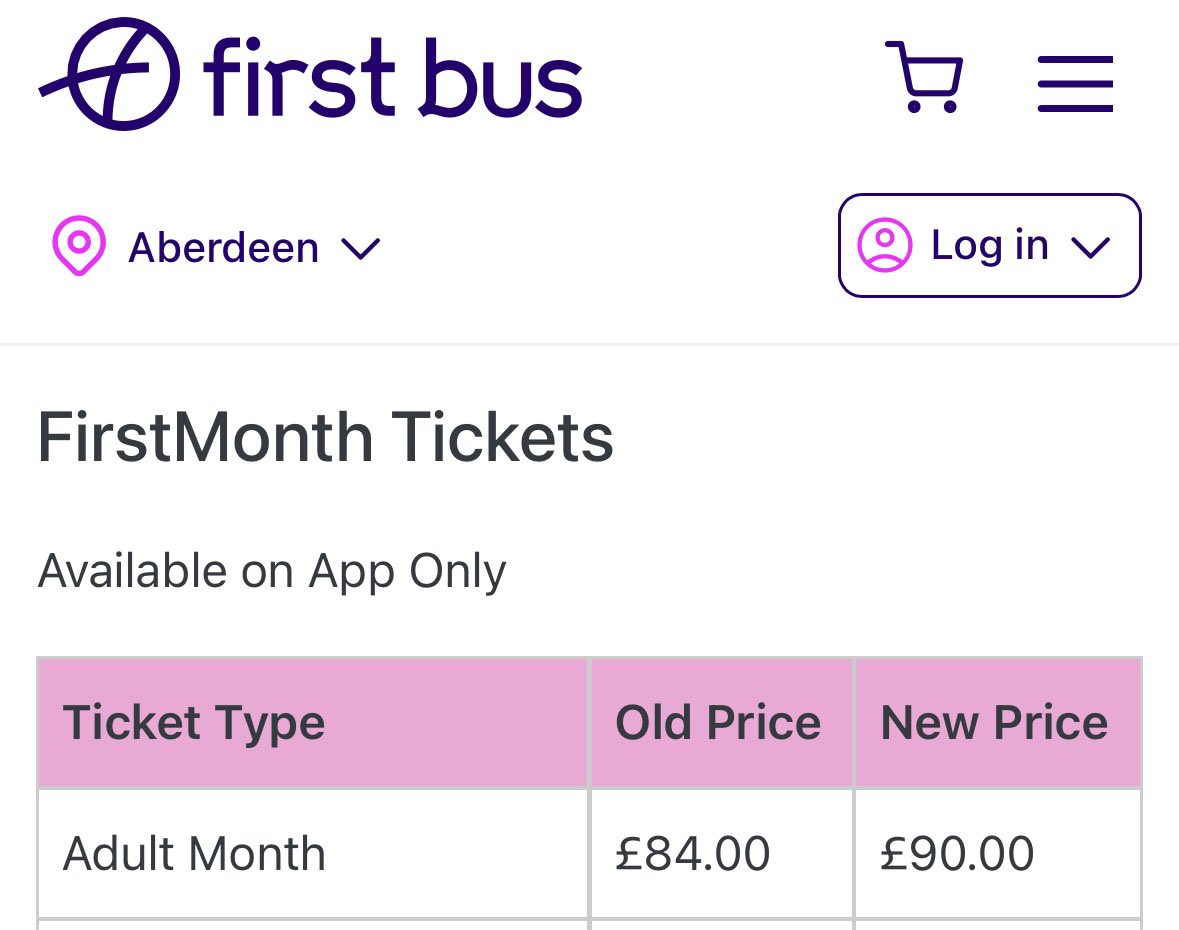Screen dimensions: 1179x930
Task: Select the Ticket Type column header
Action: pos(194,722)
